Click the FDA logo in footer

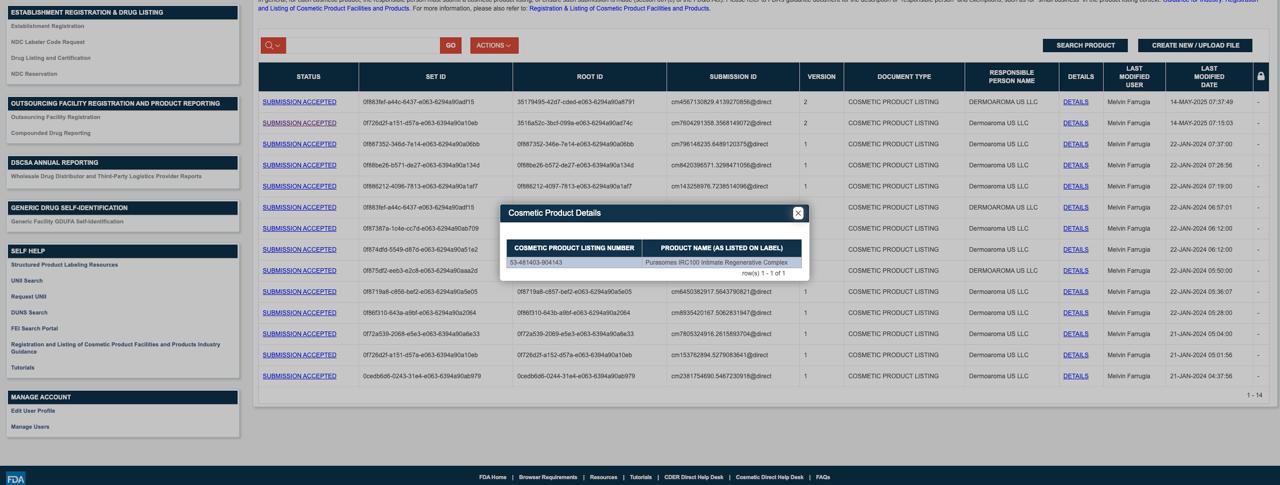pos(15,478)
